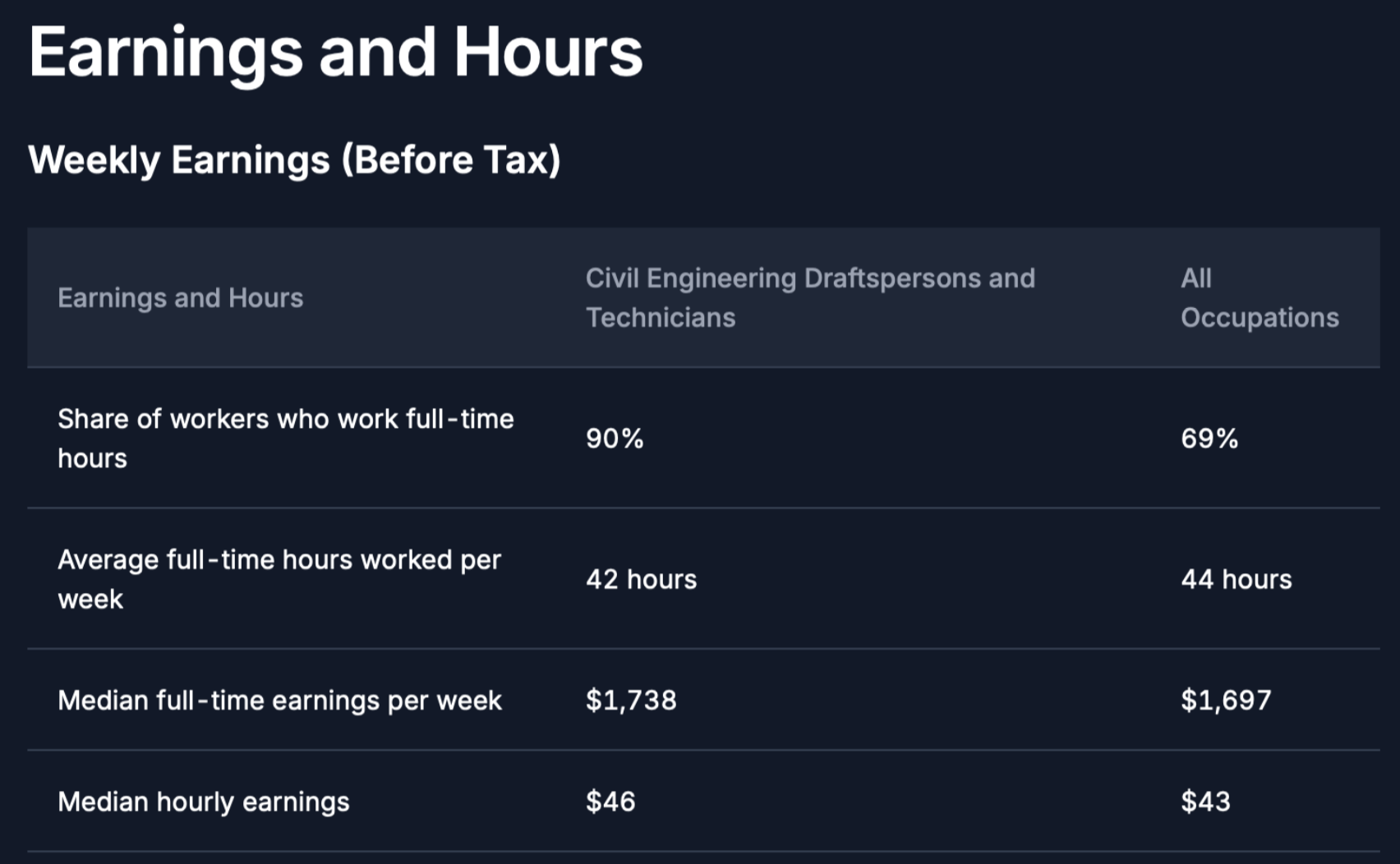
Task: Click the $43 hourly earnings value
Action: pyautogui.click(x=1205, y=802)
